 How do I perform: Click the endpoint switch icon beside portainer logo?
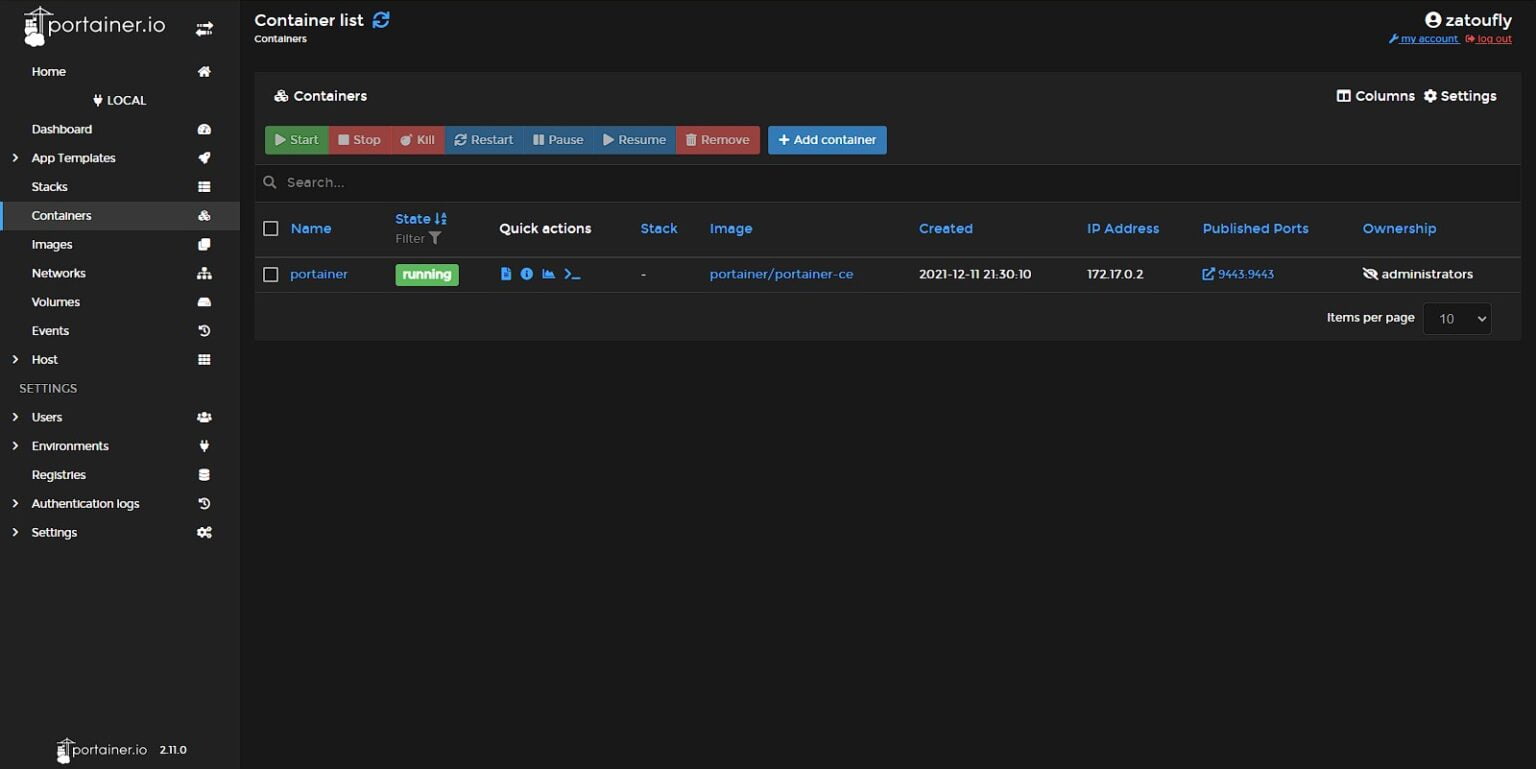[x=204, y=28]
